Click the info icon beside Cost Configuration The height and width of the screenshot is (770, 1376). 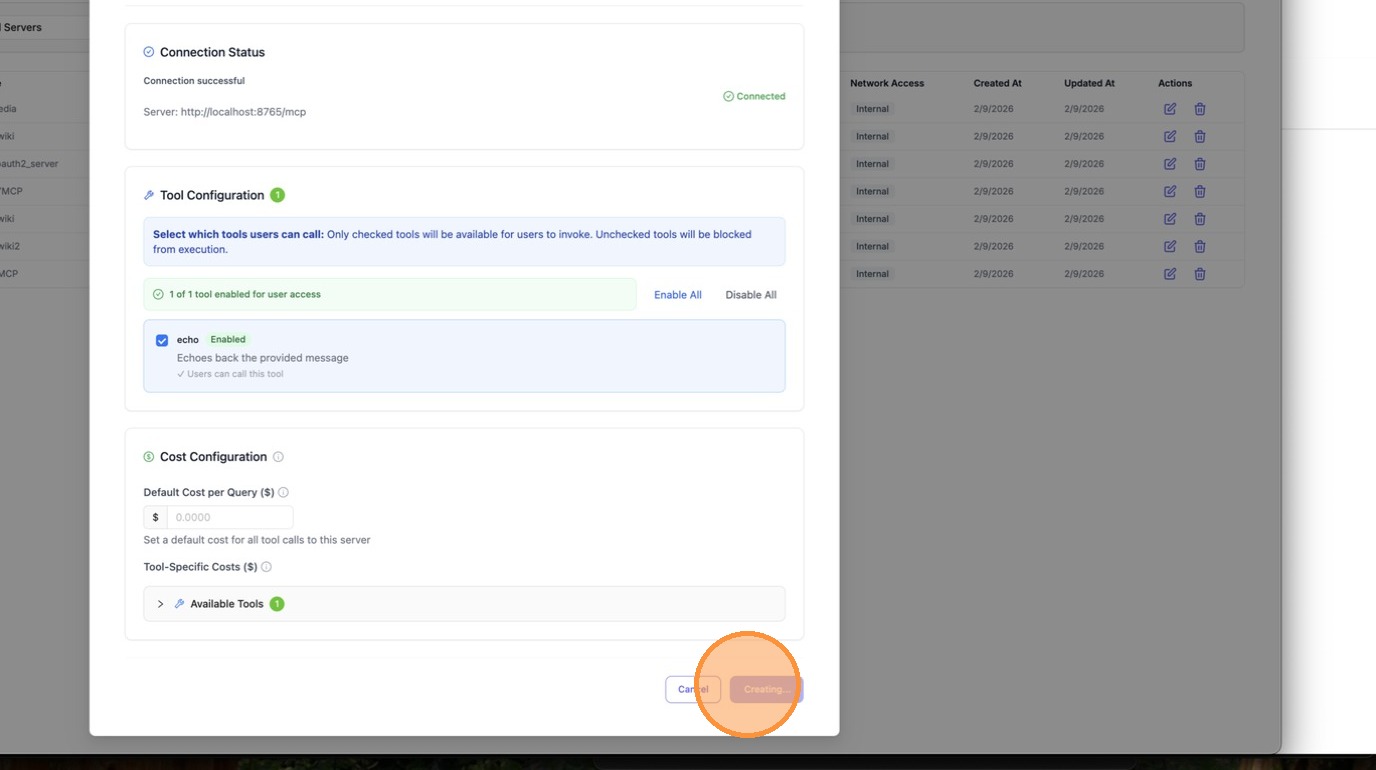pos(278,457)
